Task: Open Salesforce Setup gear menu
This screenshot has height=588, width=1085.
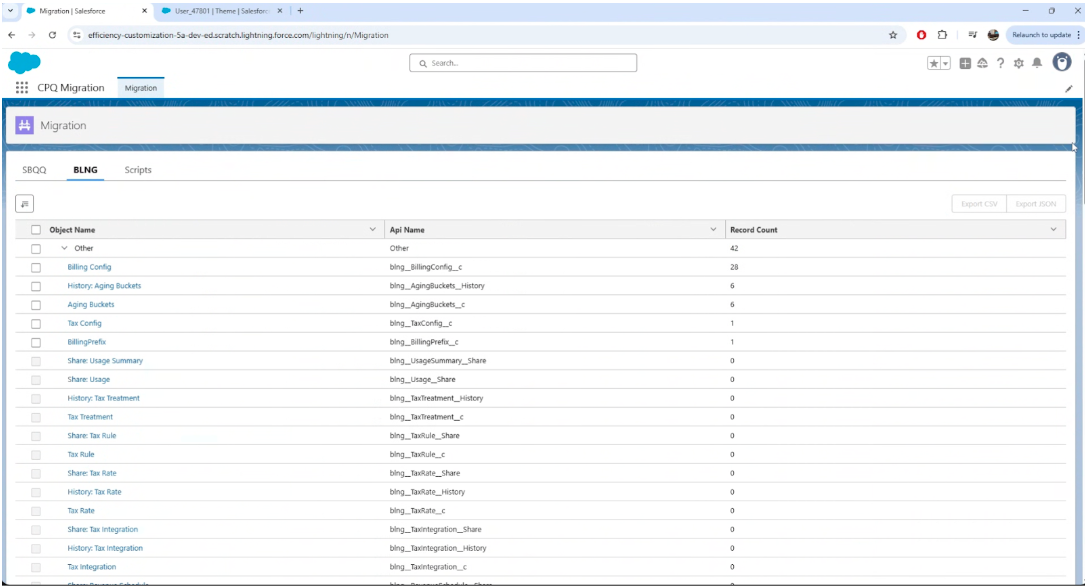Action: pyautogui.click(x=1018, y=63)
